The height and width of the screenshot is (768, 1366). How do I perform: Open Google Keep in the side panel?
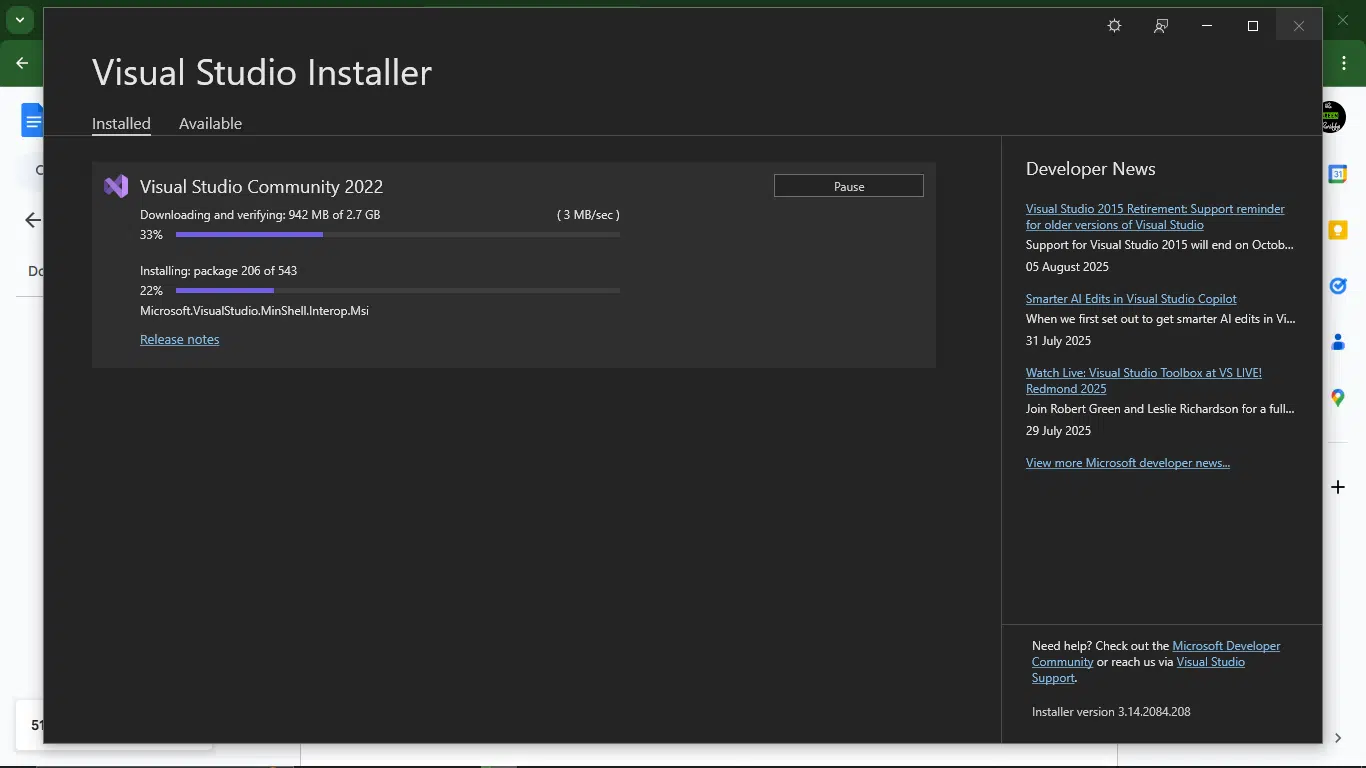(x=1338, y=230)
